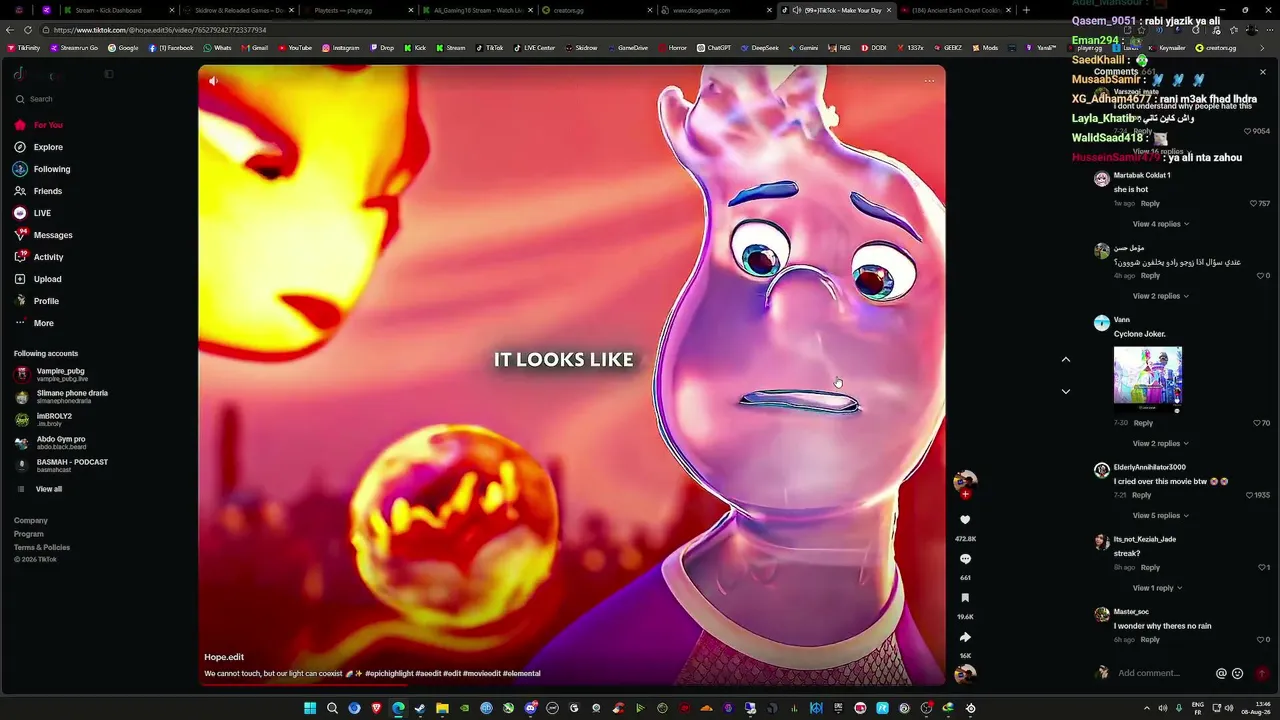Open a new browser tab

pos(1026,10)
